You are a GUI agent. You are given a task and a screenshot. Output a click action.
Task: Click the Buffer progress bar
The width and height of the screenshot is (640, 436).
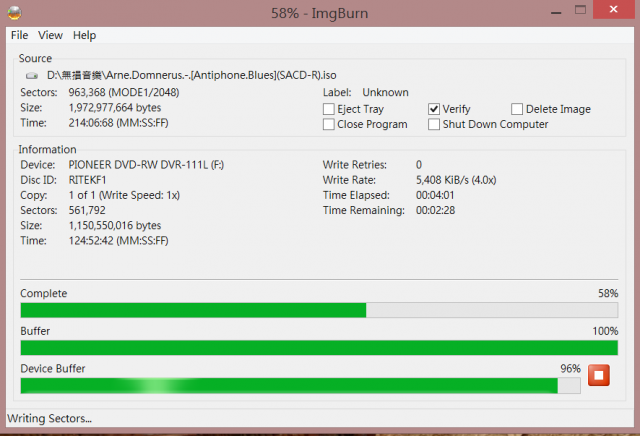(x=319, y=348)
